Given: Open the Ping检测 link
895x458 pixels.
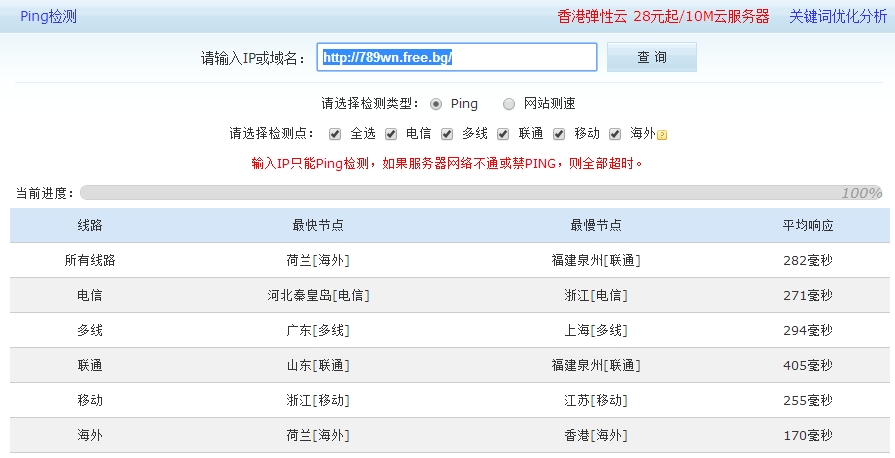Looking at the screenshot, I should coord(48,16).
